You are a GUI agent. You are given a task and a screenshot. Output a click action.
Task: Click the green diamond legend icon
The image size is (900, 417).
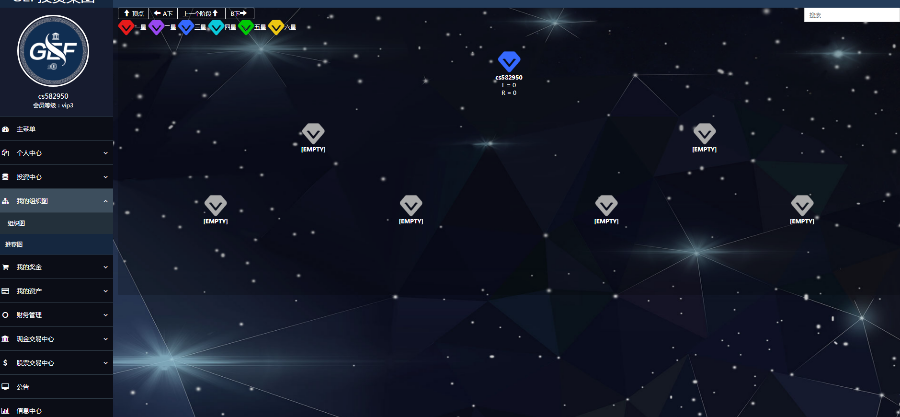tap(246, 27)
